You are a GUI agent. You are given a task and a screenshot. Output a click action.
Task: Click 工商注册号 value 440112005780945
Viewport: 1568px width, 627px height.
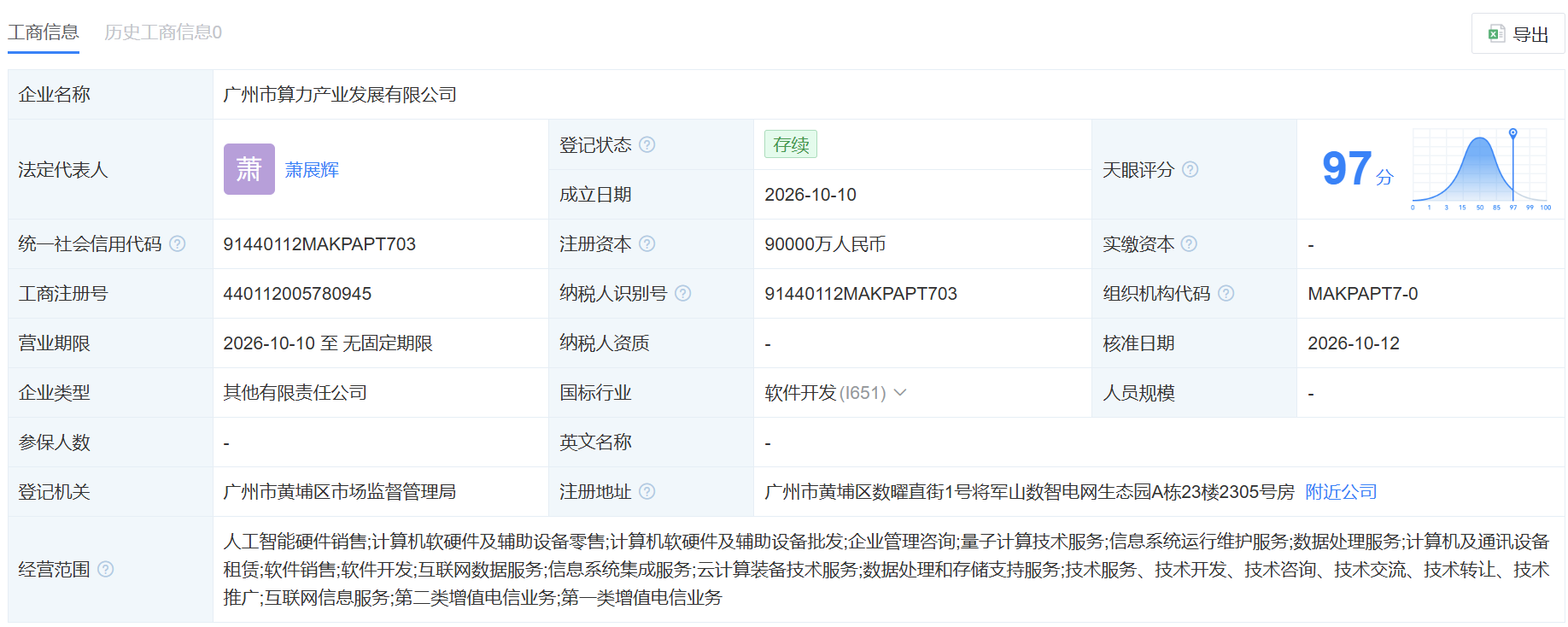pos(297,294)
